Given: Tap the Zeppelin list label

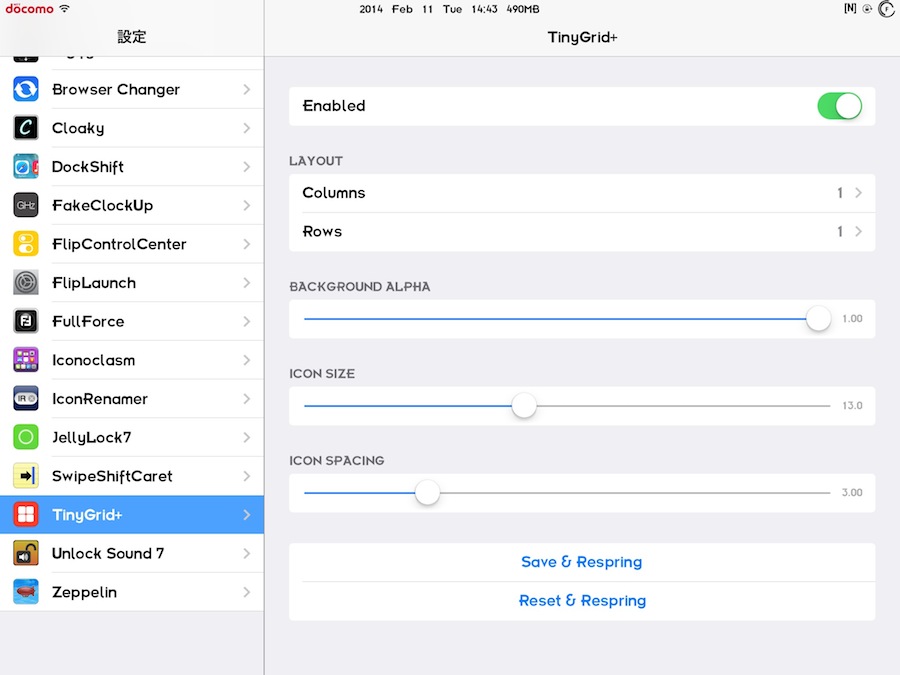Looking at the screenshot, I should [84, 592].
